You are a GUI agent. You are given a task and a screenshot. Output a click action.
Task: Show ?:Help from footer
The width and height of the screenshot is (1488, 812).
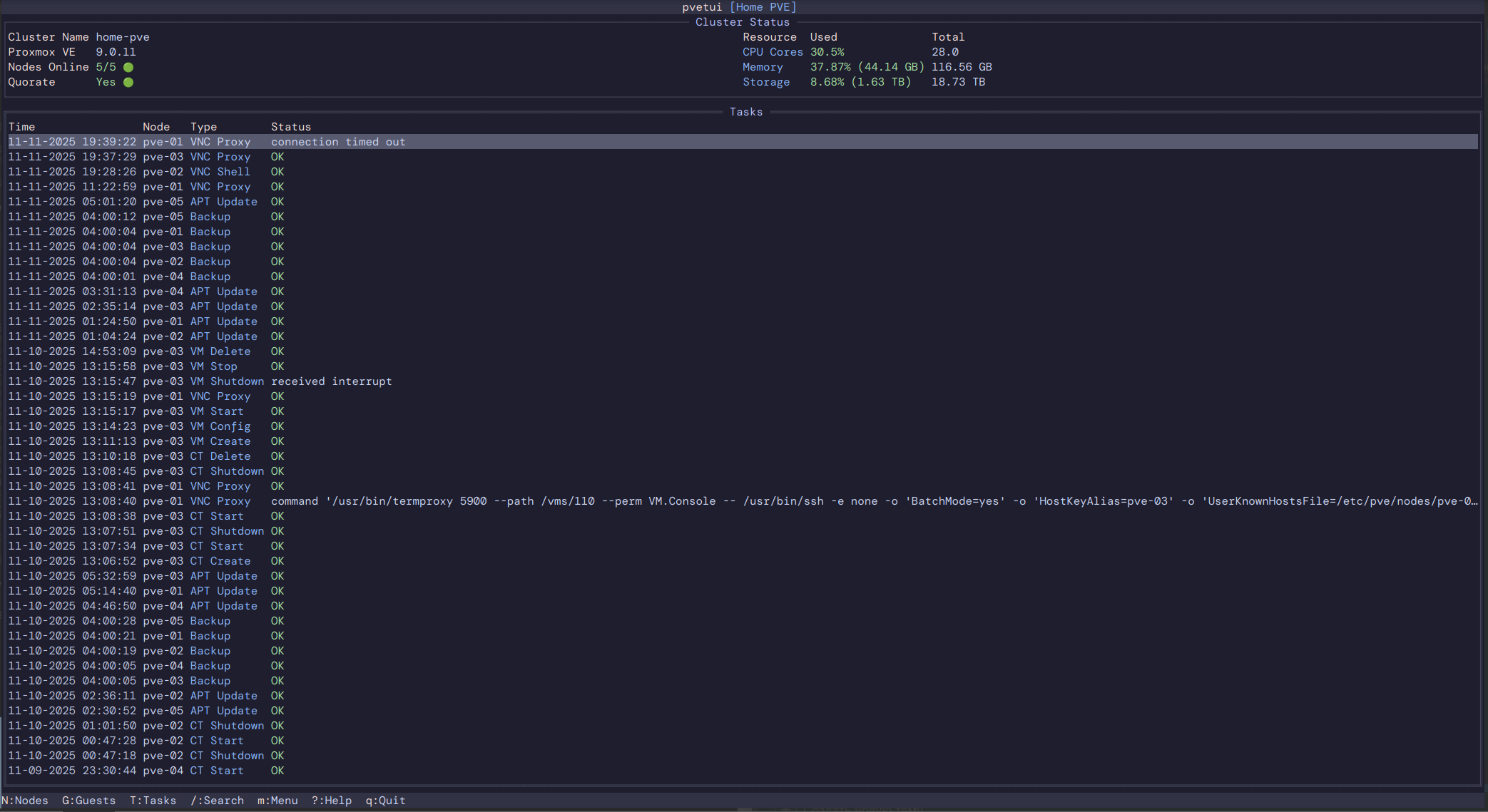(x=332, y=801)
